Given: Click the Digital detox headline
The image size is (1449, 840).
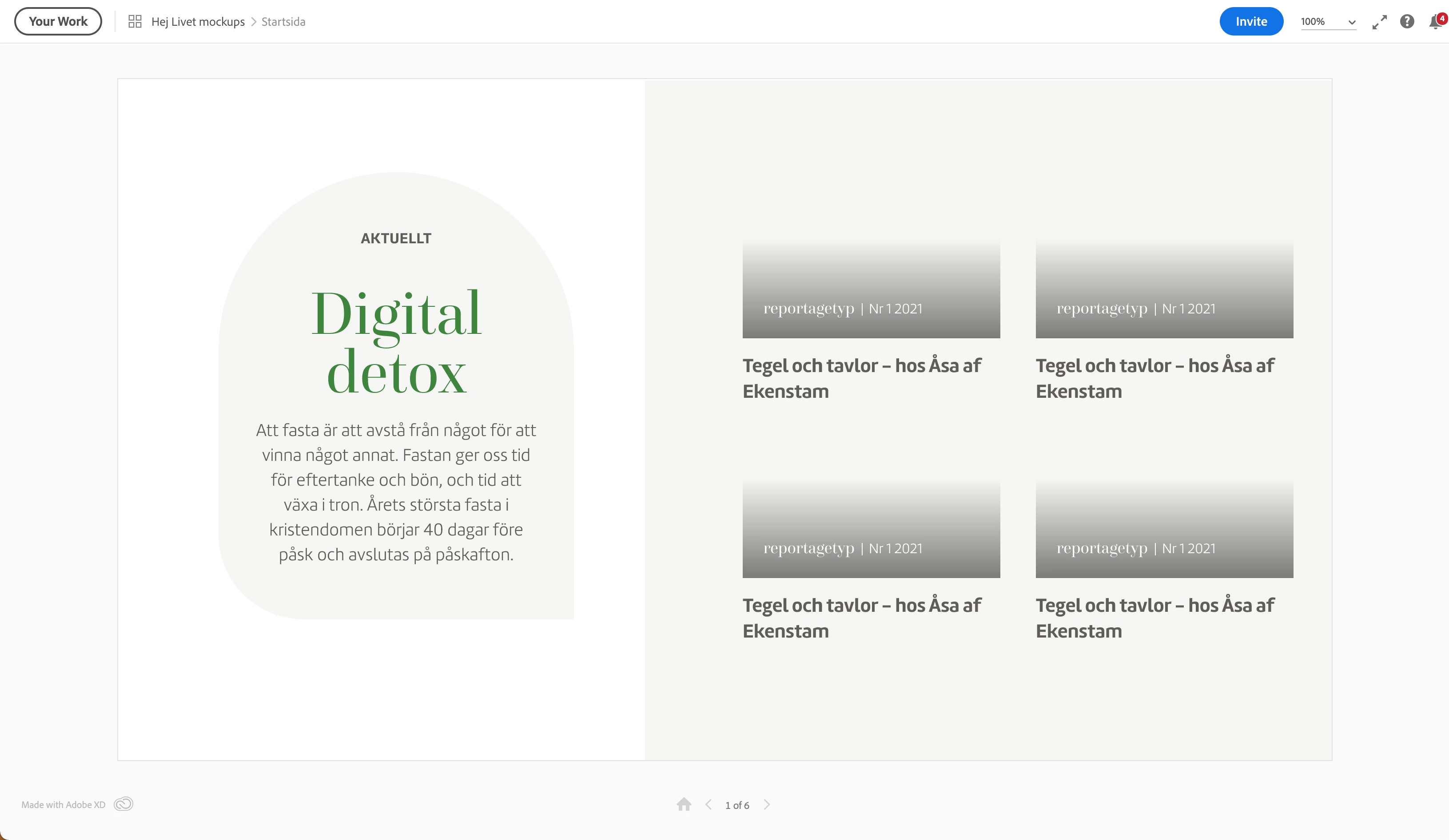Looking at the screenshot, I should click(x=396, y=342).
